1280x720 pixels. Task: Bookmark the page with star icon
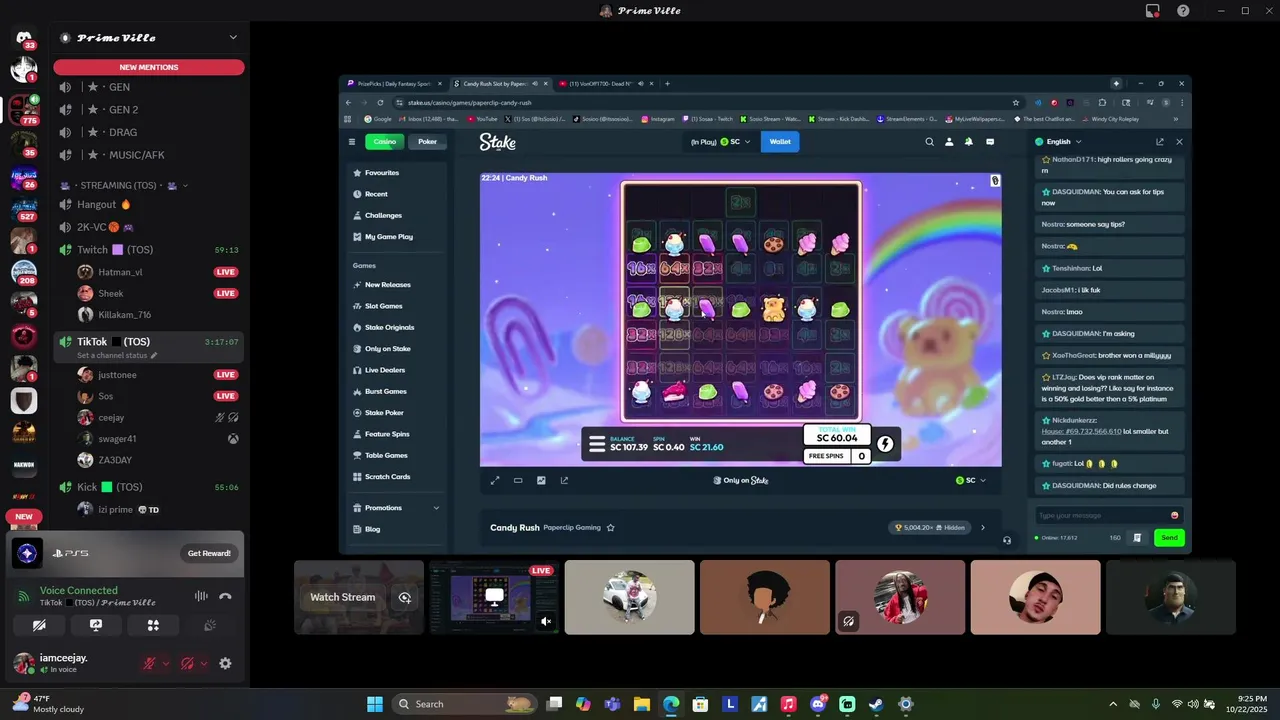(x=1016, y=103)
